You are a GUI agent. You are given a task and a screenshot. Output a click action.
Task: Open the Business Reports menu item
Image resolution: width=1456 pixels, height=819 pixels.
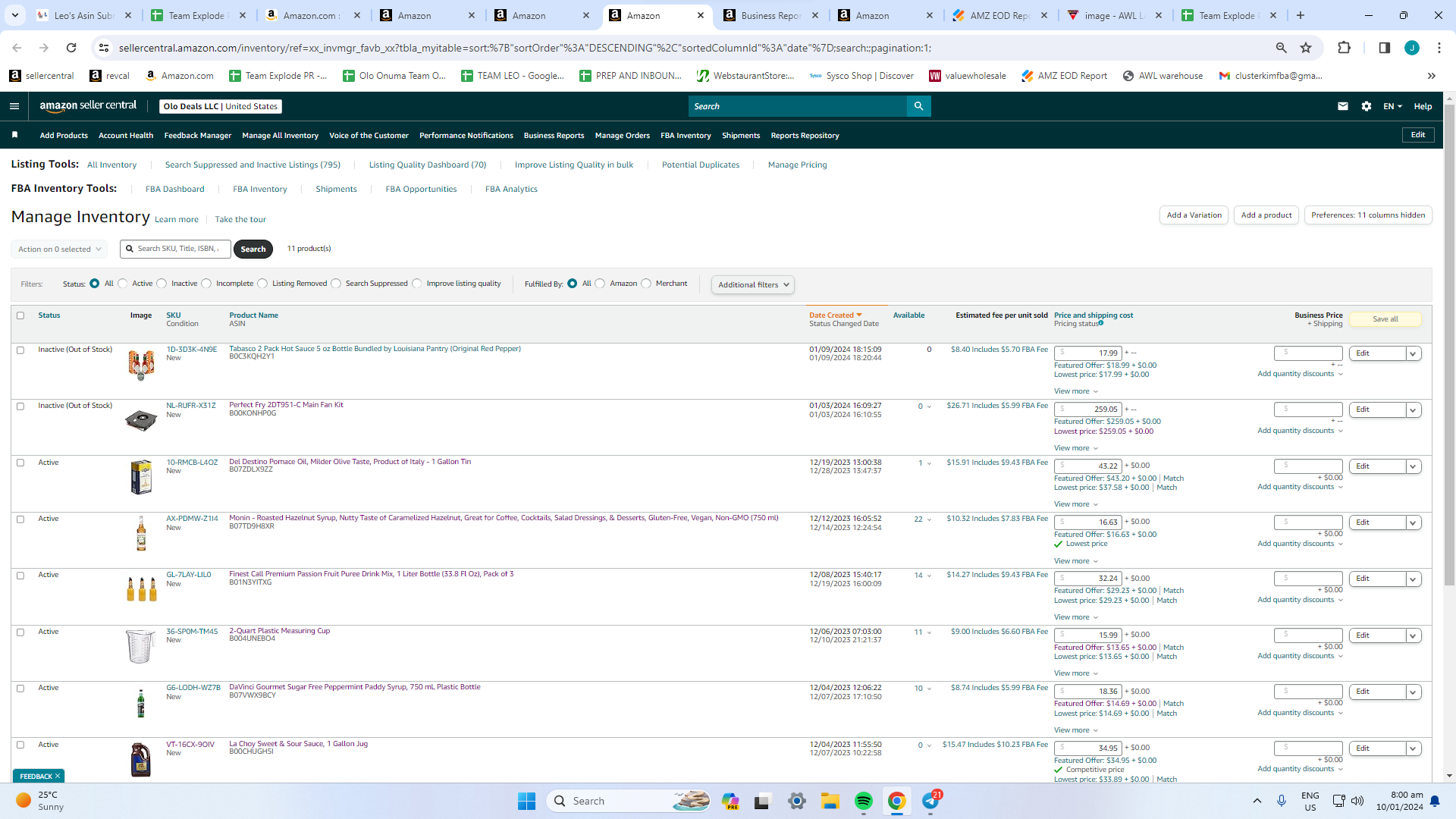coord(554,136)
